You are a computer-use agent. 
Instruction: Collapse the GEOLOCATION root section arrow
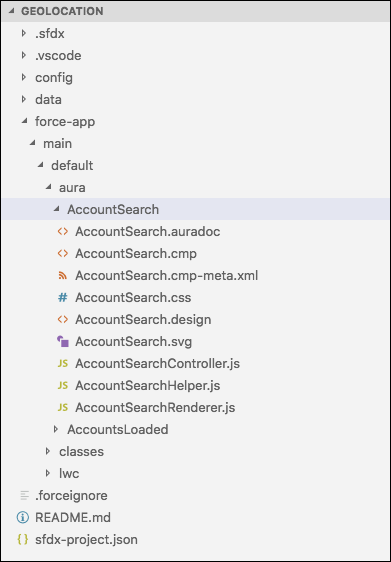pos(12,11)
